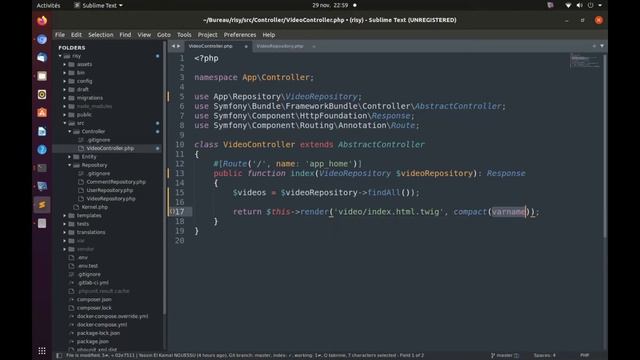The width and height of the screenshot is (640, 360).
Task: Go to next tab with right arrow
Action: click(178, 46)
